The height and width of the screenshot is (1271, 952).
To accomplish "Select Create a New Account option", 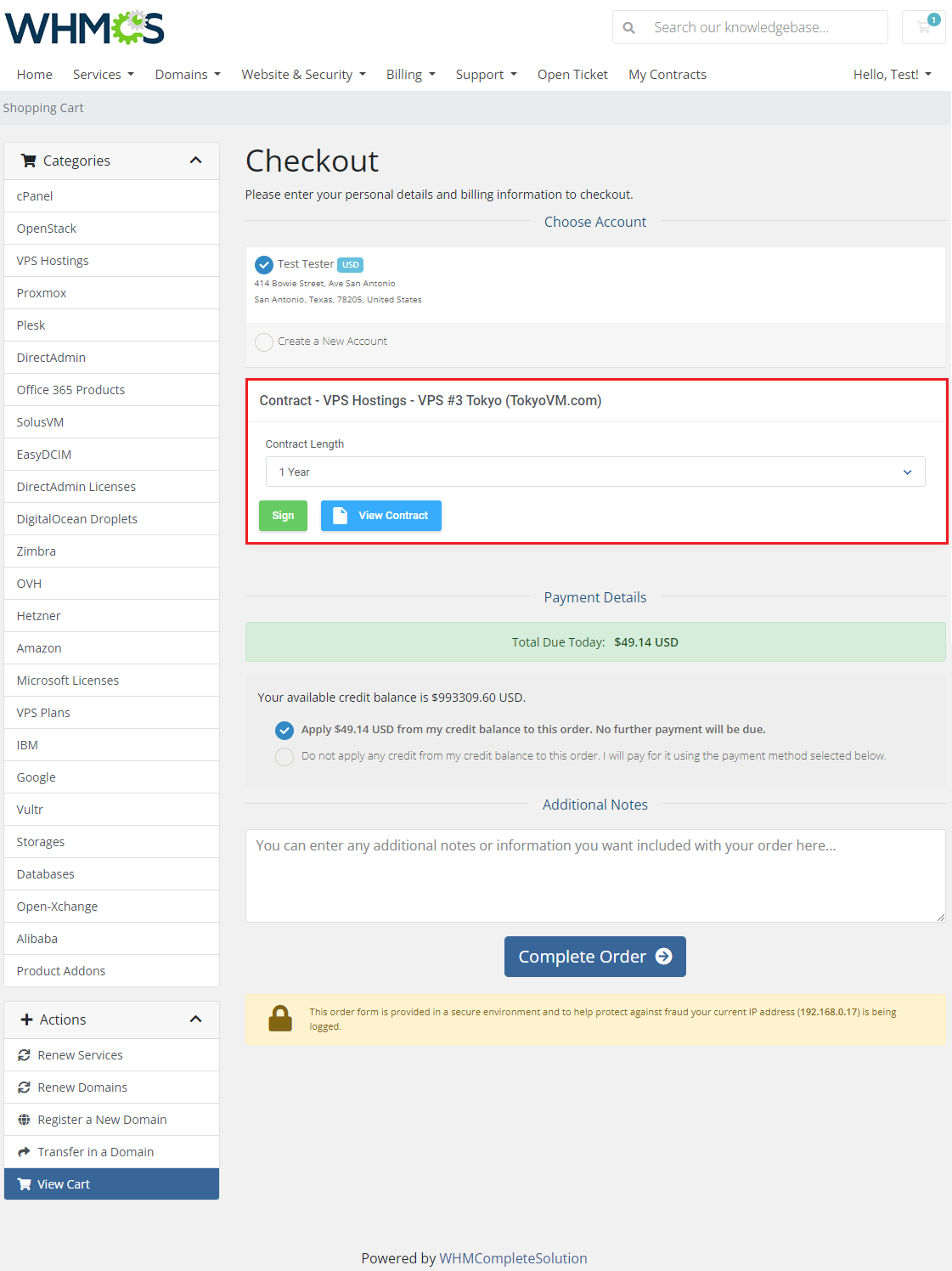I will (264, 342).
